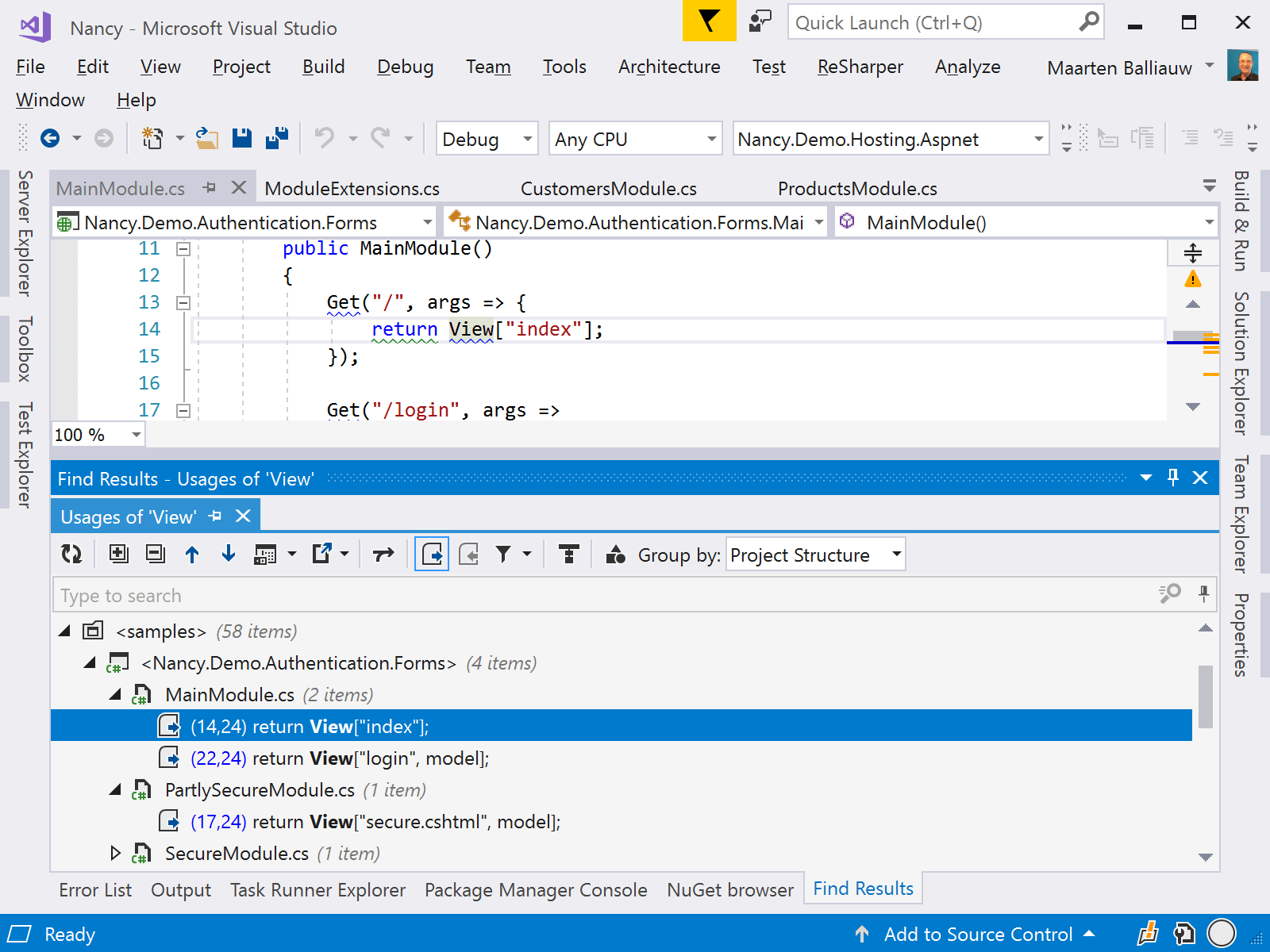
Task: Go to next usage with down arrow
Action: coord(229,554)
